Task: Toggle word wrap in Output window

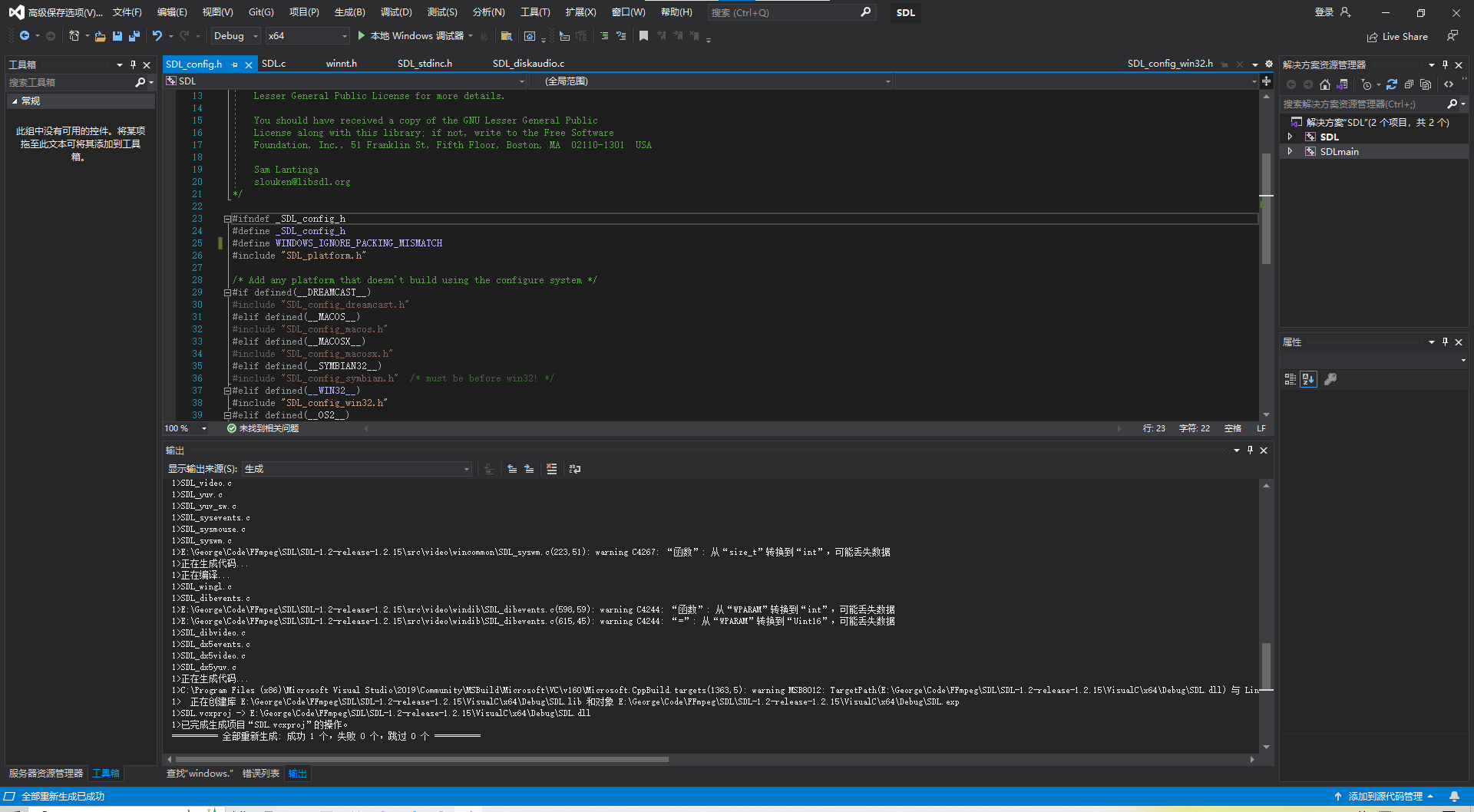Action: (575, 469)
